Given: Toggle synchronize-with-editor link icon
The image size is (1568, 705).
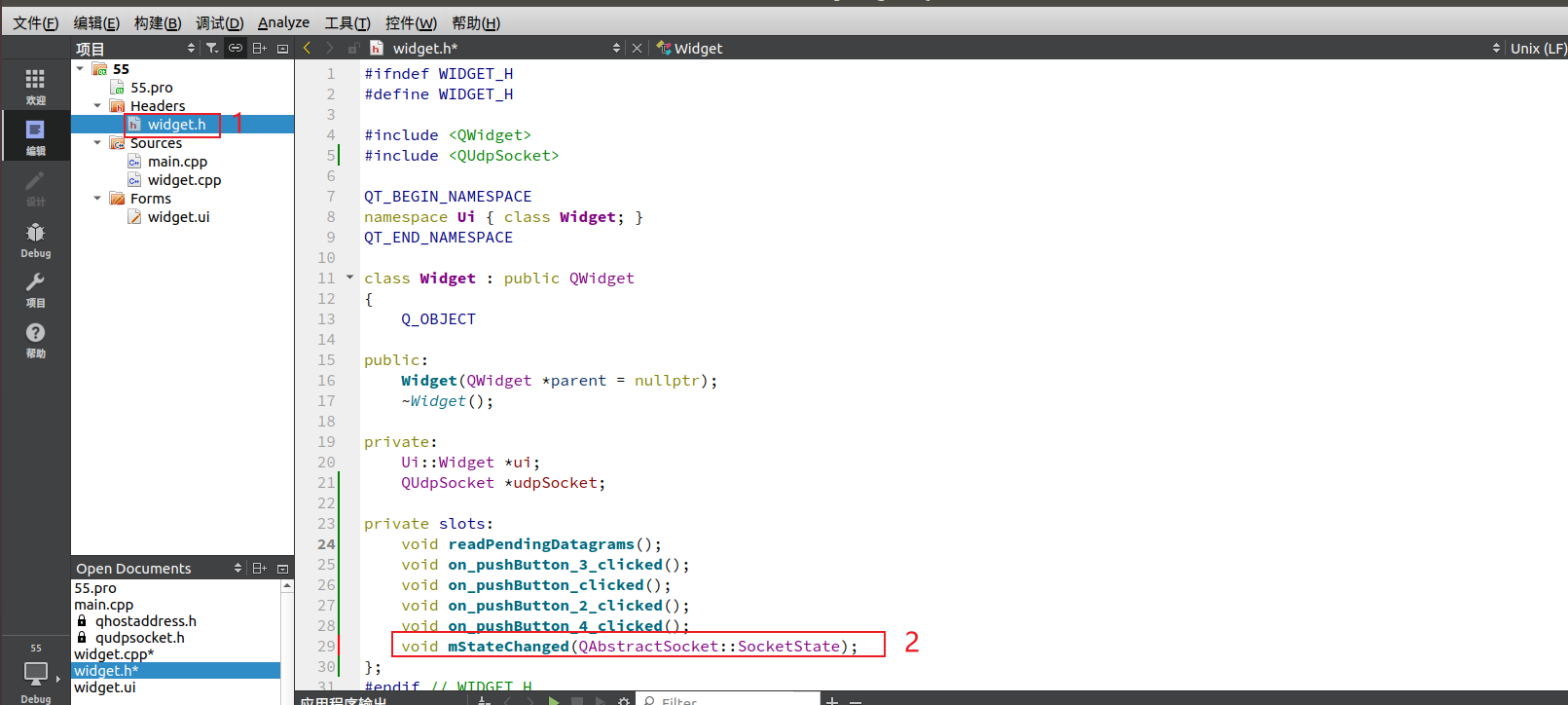Looking at the screenshot, I should pyautogui.click(x=236, y=48).
